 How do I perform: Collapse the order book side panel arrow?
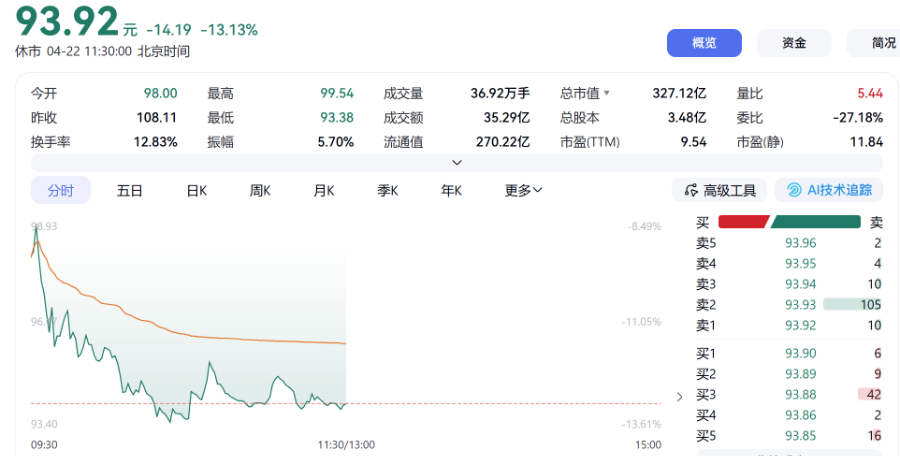tap(680, 396)
